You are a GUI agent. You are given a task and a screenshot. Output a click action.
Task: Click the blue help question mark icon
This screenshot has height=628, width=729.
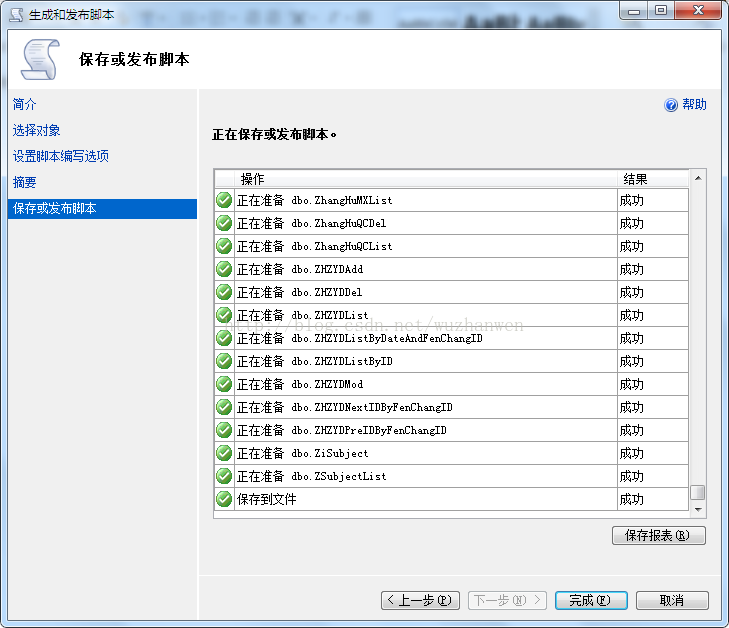pos(671,105)
